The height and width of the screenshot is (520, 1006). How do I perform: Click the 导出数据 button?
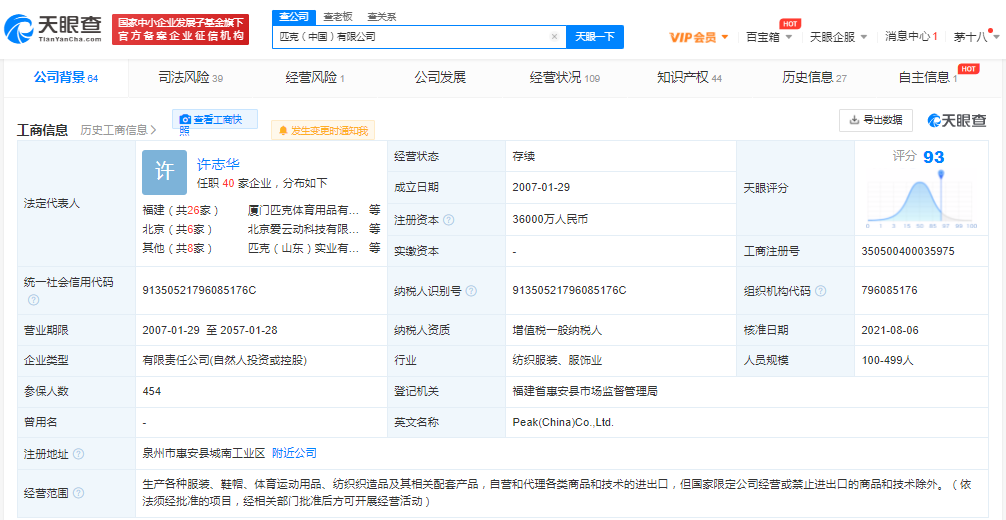(x=876, y=119)
